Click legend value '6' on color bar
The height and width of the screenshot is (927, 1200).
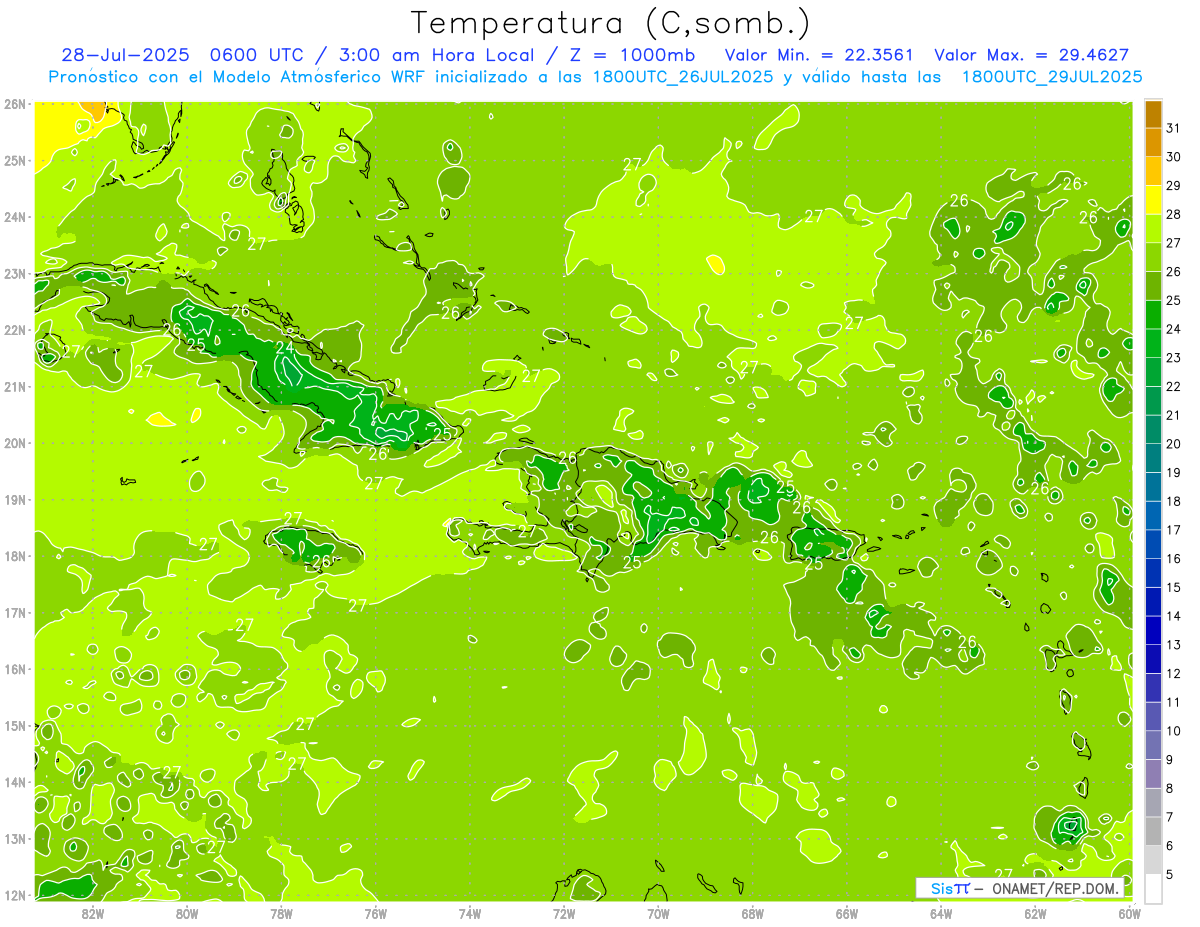[x=1171, y=846]
